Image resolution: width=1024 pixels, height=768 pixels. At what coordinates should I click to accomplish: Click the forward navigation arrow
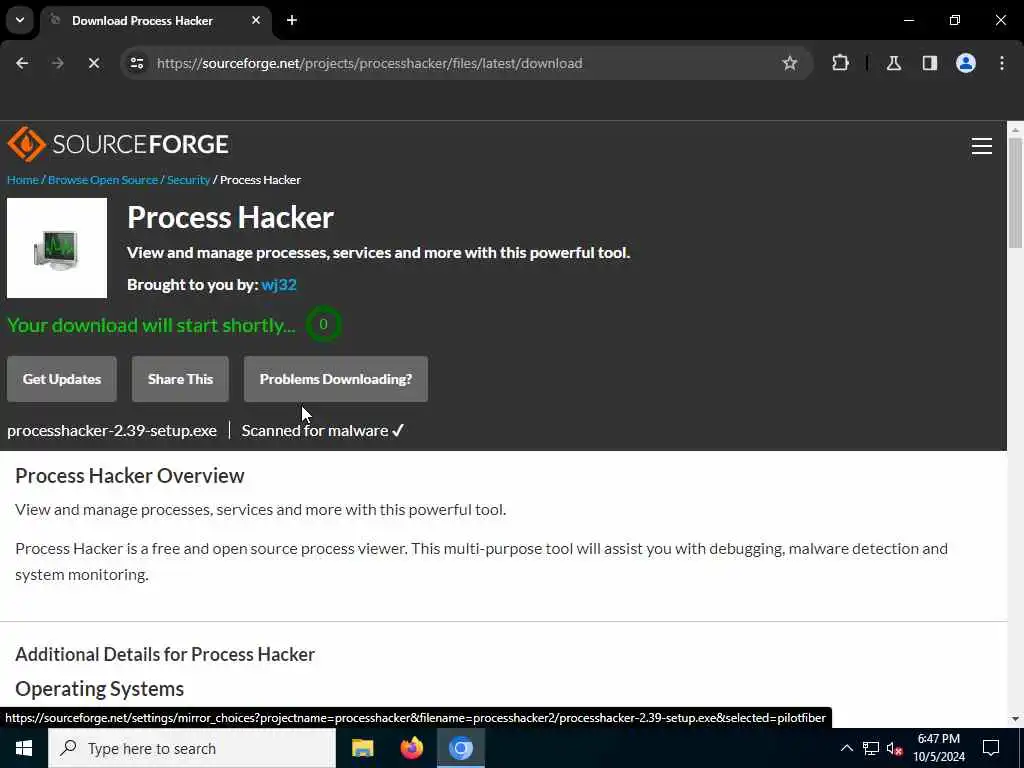[x=57, y=63]
